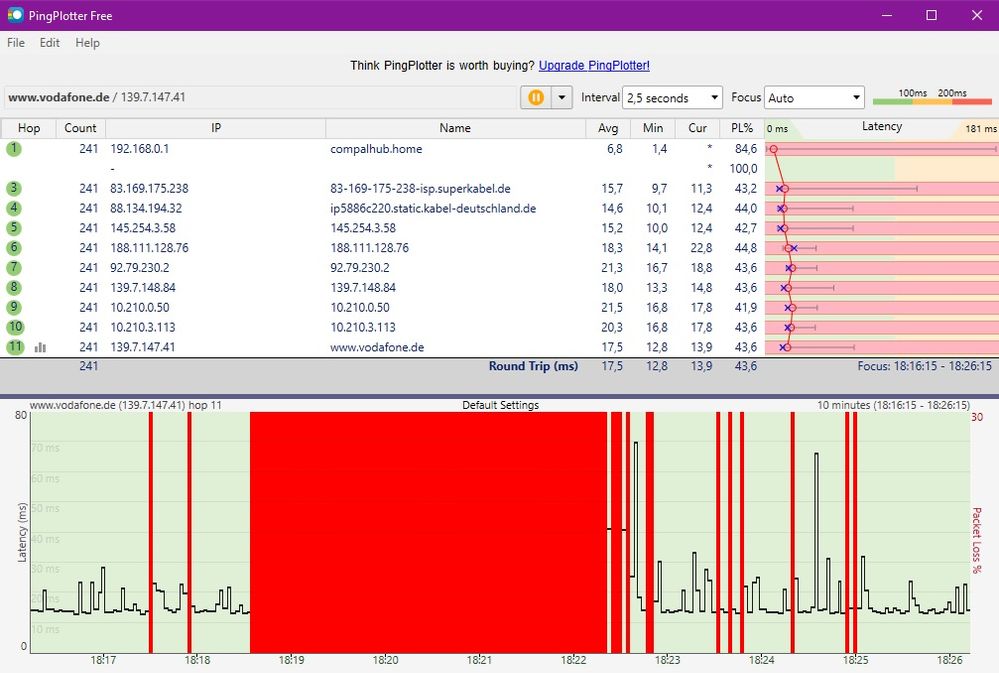Screen dimensions: 999x673
Task: Click the large red packet loss block in graph
Action: [x=428, y=530]
